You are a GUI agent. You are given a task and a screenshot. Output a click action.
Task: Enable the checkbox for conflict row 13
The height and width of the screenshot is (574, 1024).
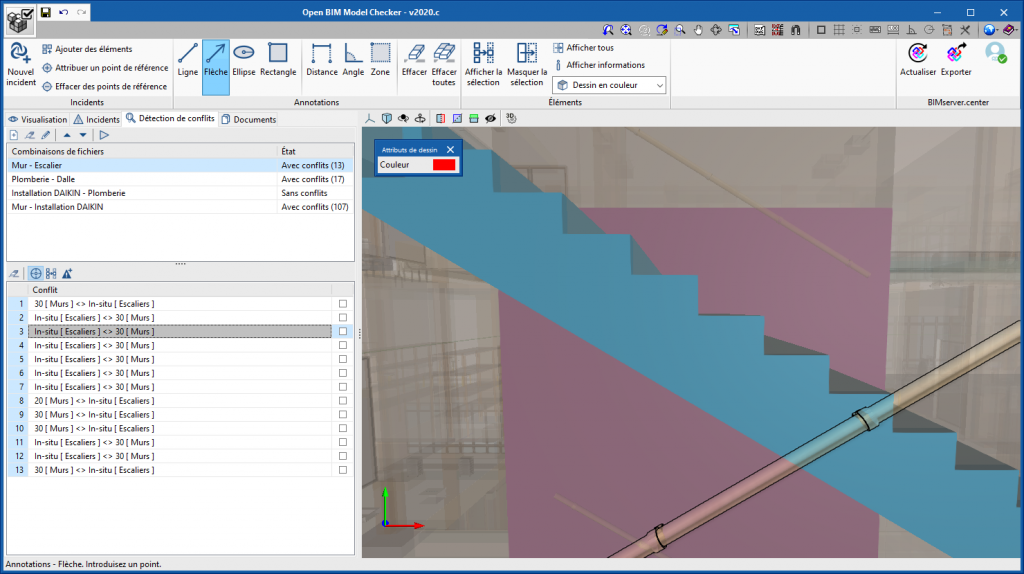pyautogui.click(x=343, y=470)
